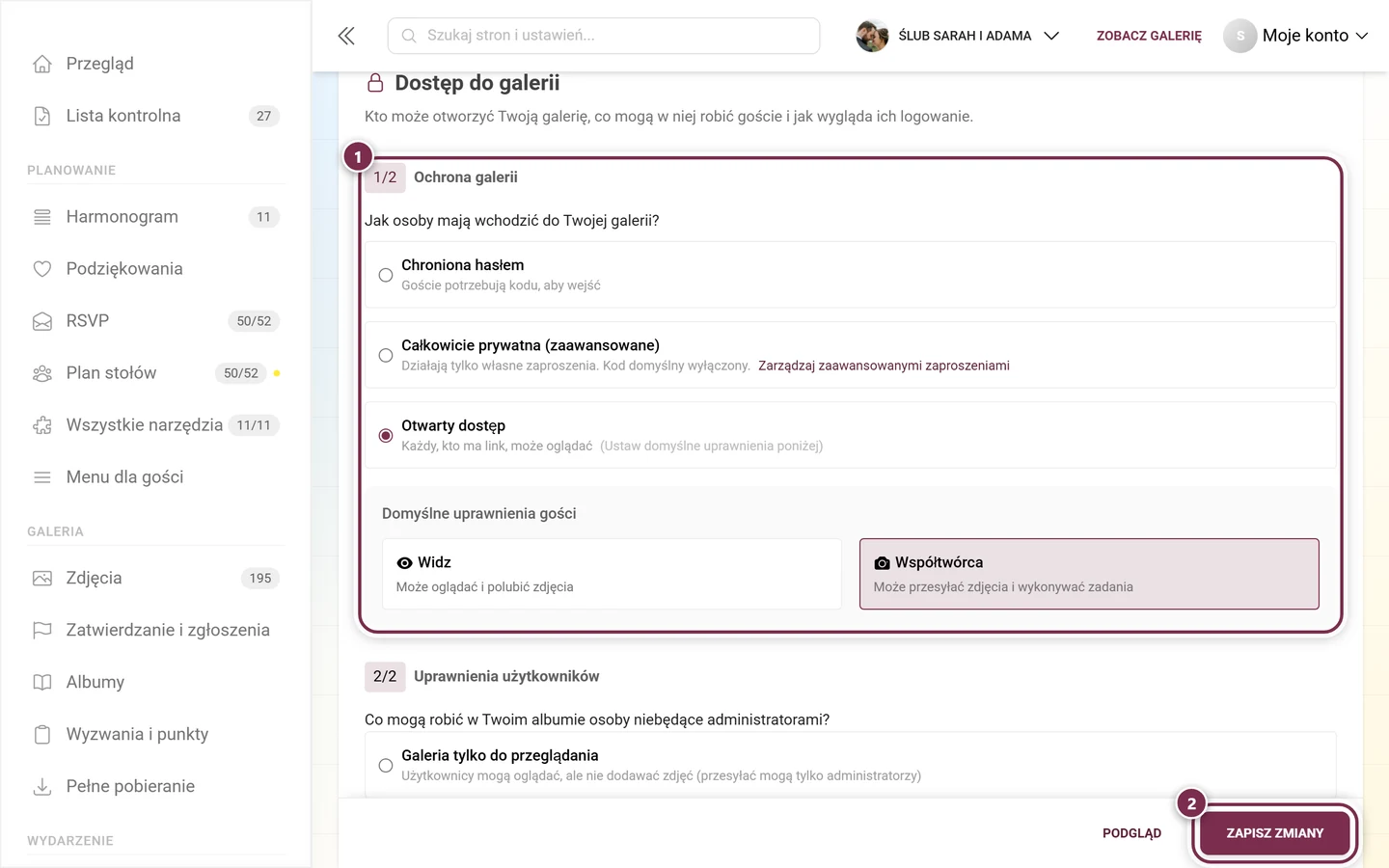The width and height of the screenshot is (1389, 868).
Task: Focus the Szukaj stron i ustawień field
Action: coord(604,36)
